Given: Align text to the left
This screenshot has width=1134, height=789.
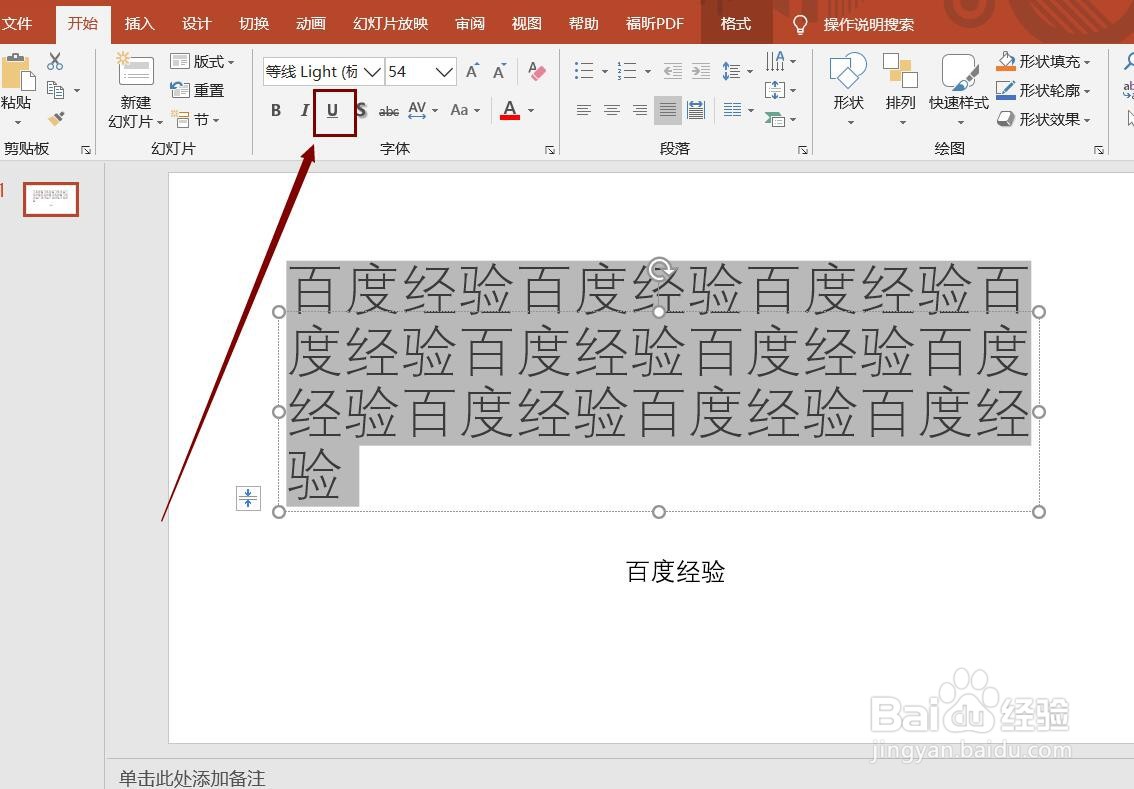Looking at the screenshot, I should (x=584, y=110).
